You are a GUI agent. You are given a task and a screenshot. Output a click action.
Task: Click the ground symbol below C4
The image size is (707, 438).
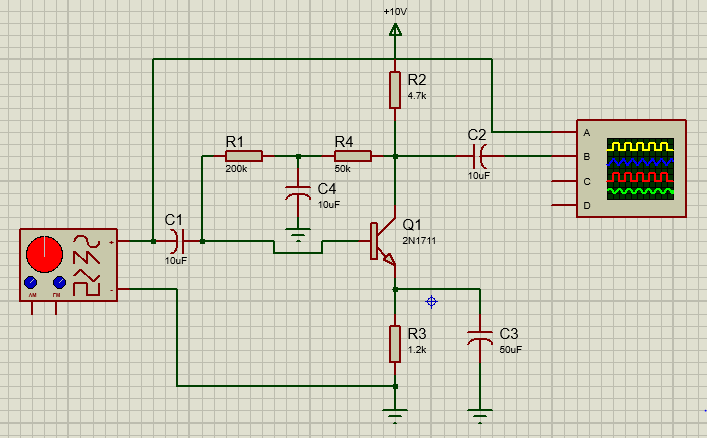pyautogui.click(x=298, y=235)
